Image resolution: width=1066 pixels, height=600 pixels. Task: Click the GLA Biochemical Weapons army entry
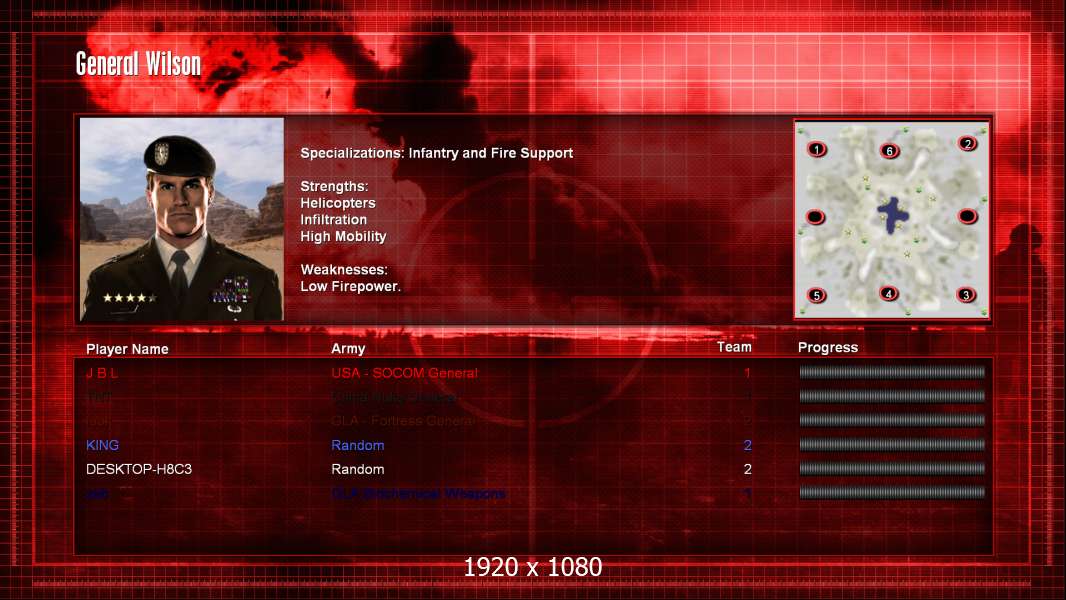[418, 493]
